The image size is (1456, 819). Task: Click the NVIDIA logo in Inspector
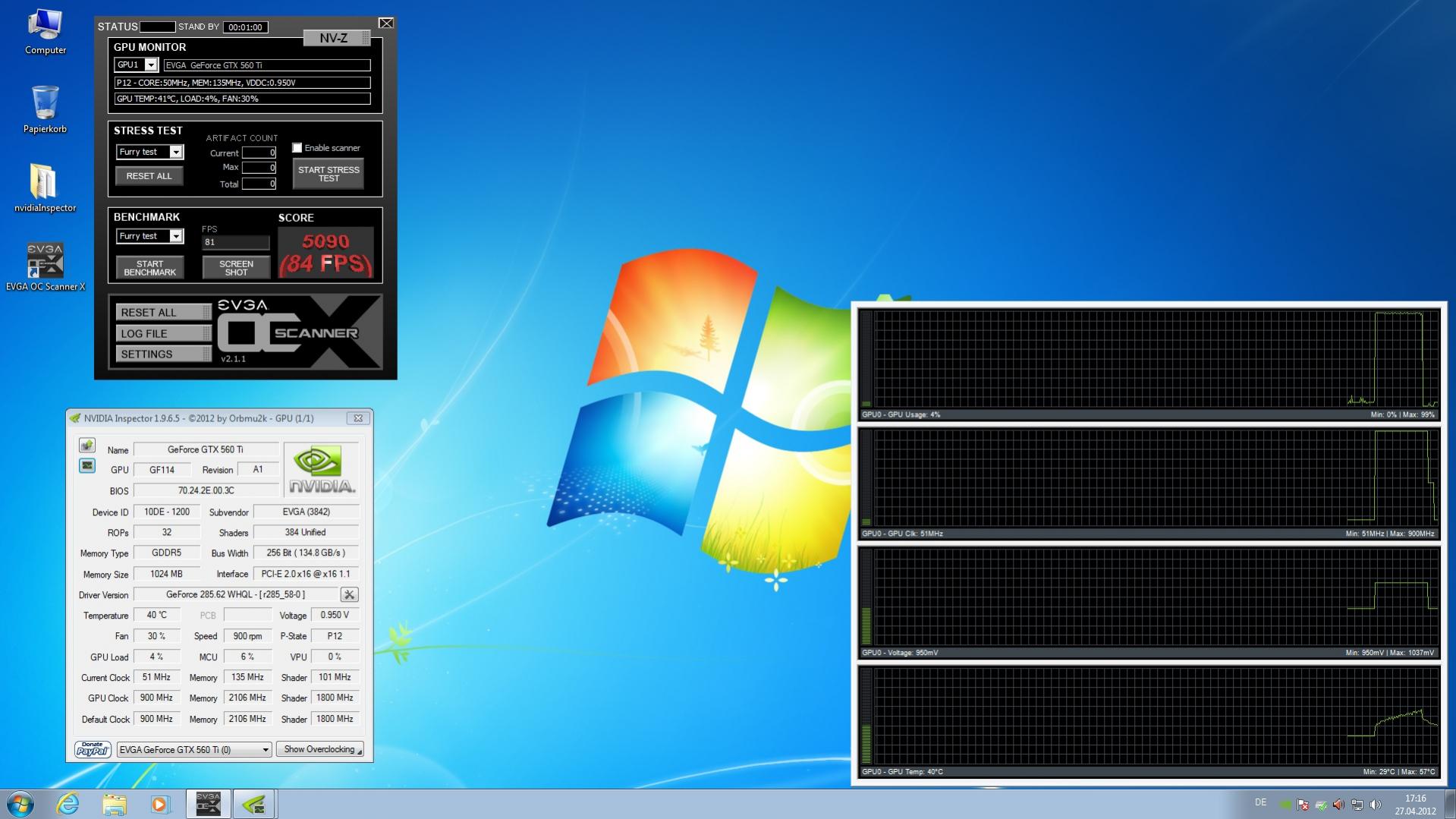pyautogui.click(x=322, y=469)
